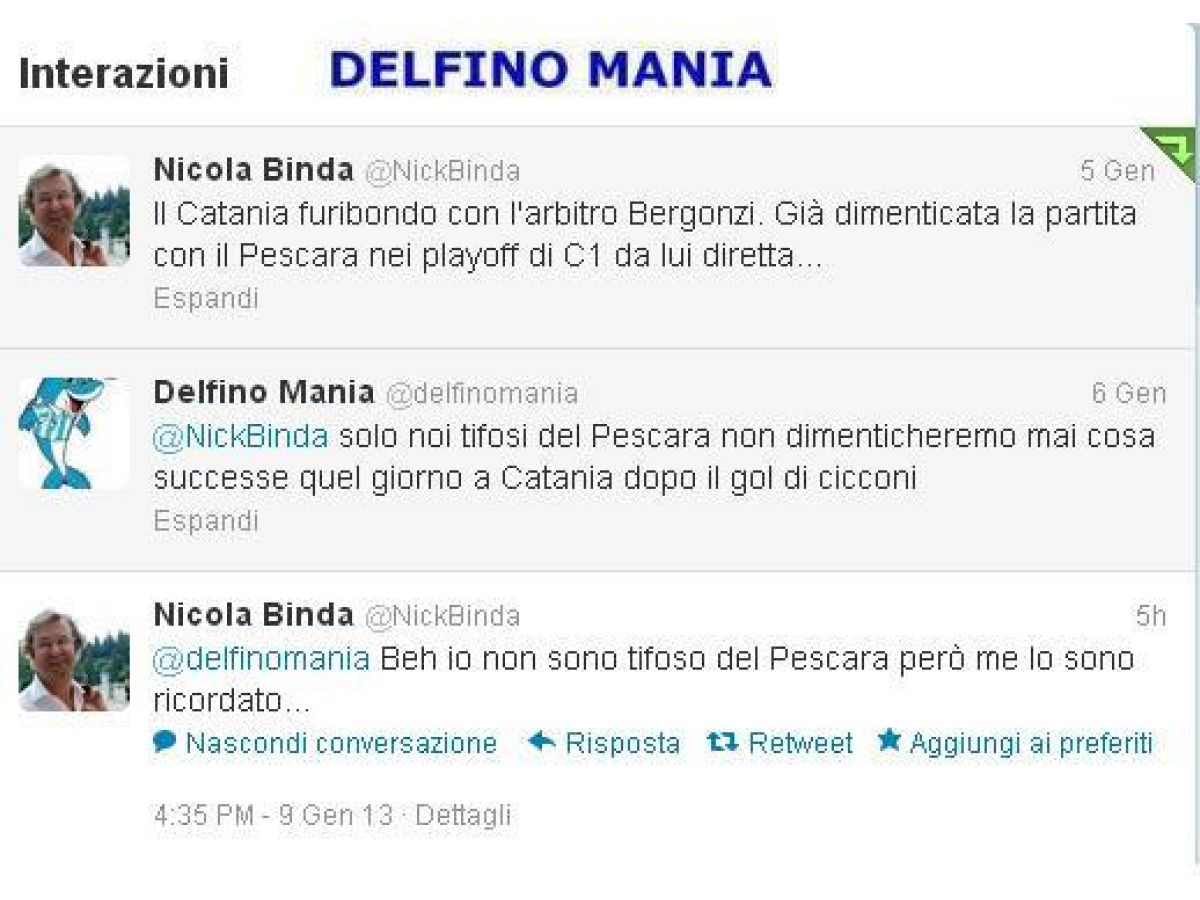Click the favorite star icon
The image size is (1200, 900).
(888, 741)
